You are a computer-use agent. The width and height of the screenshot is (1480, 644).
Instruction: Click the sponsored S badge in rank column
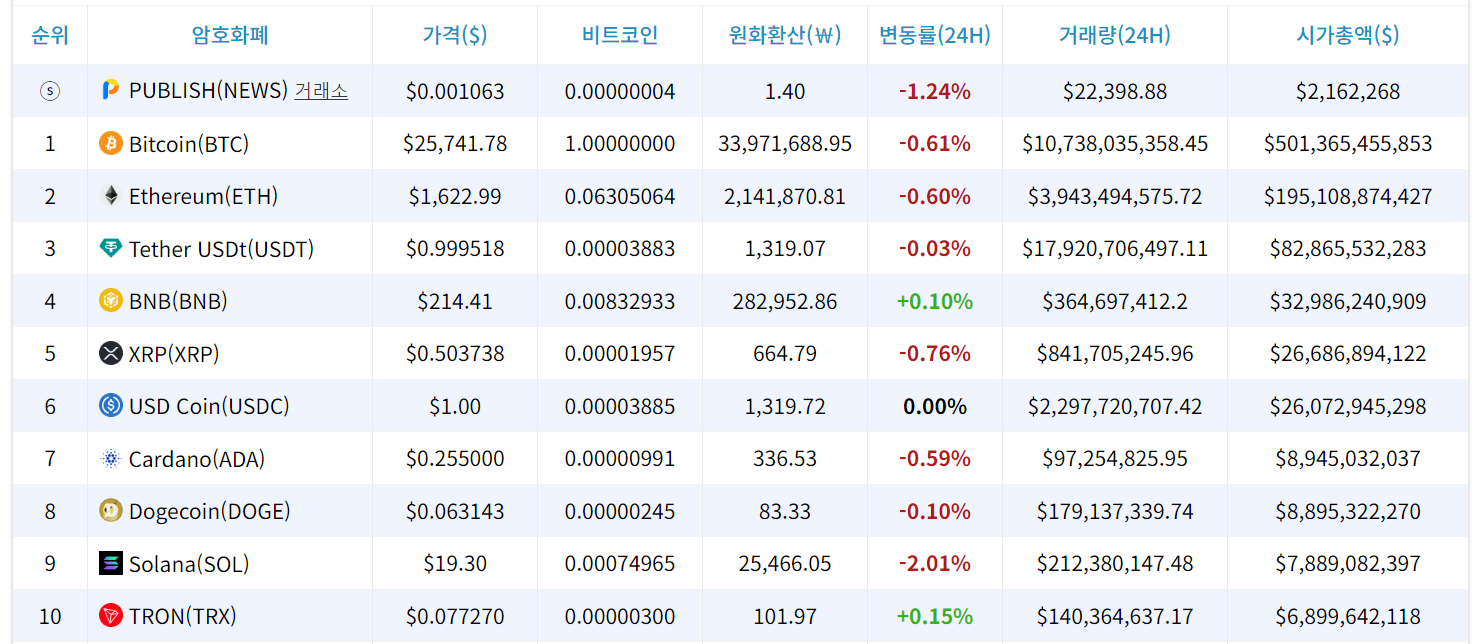pyautogui.click(x=50, y=91)
